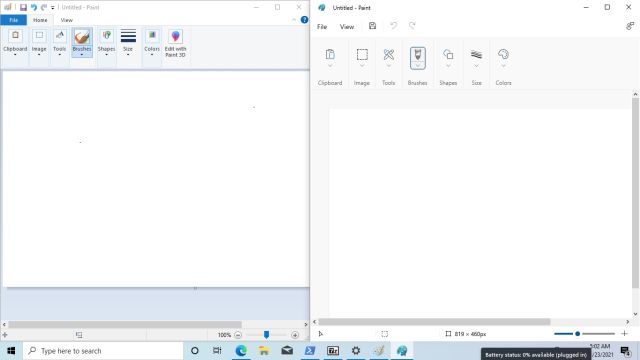The image size is (640, 360).
Task: Click Save icon in classic Paint title bar
Action: click(x=23, y=7)
